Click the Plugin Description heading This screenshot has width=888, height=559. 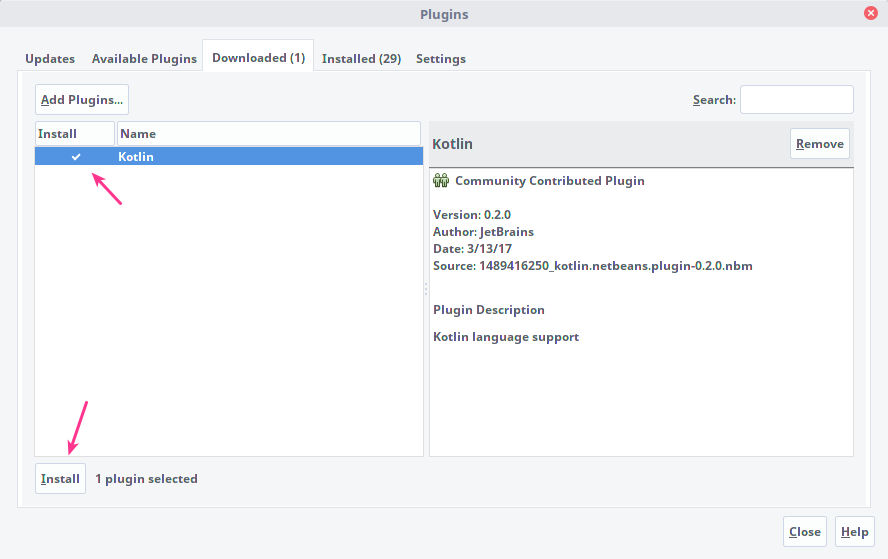tap(489, 310)
